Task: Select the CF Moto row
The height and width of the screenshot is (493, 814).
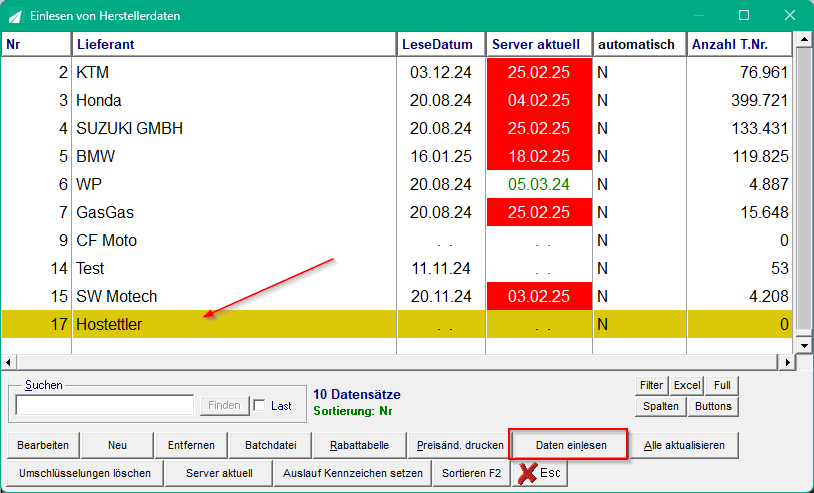Action: pyautogui.click(x=397, y=240)
